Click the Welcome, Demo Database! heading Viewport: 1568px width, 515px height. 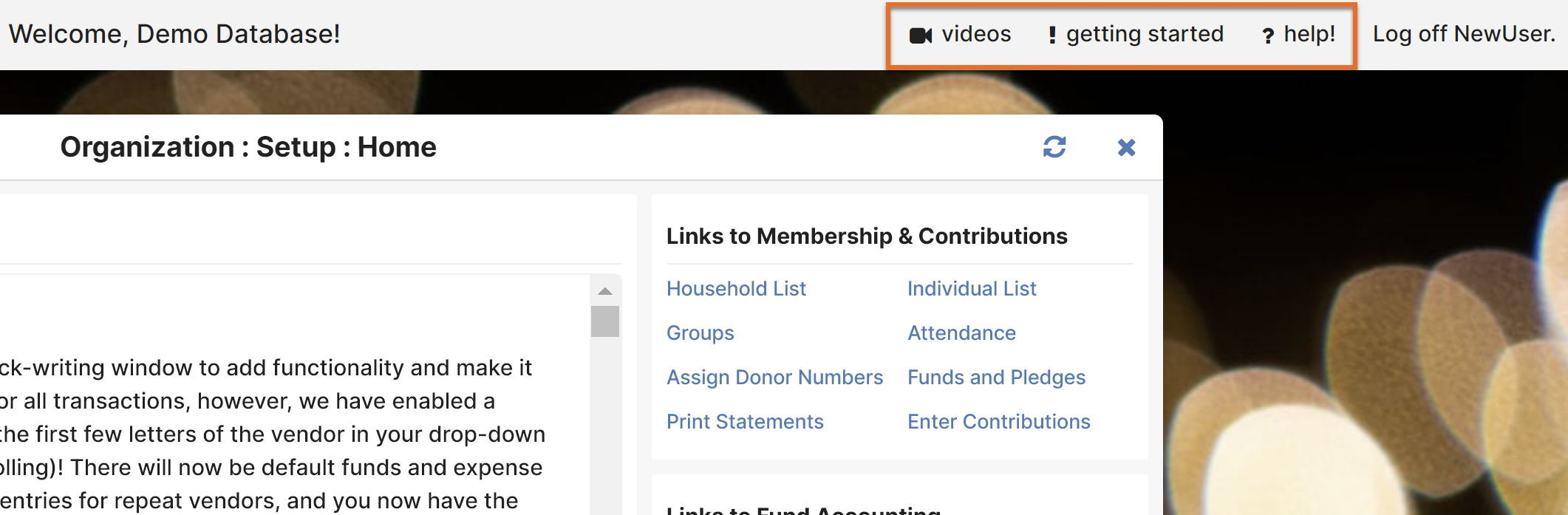click(174, 34)
